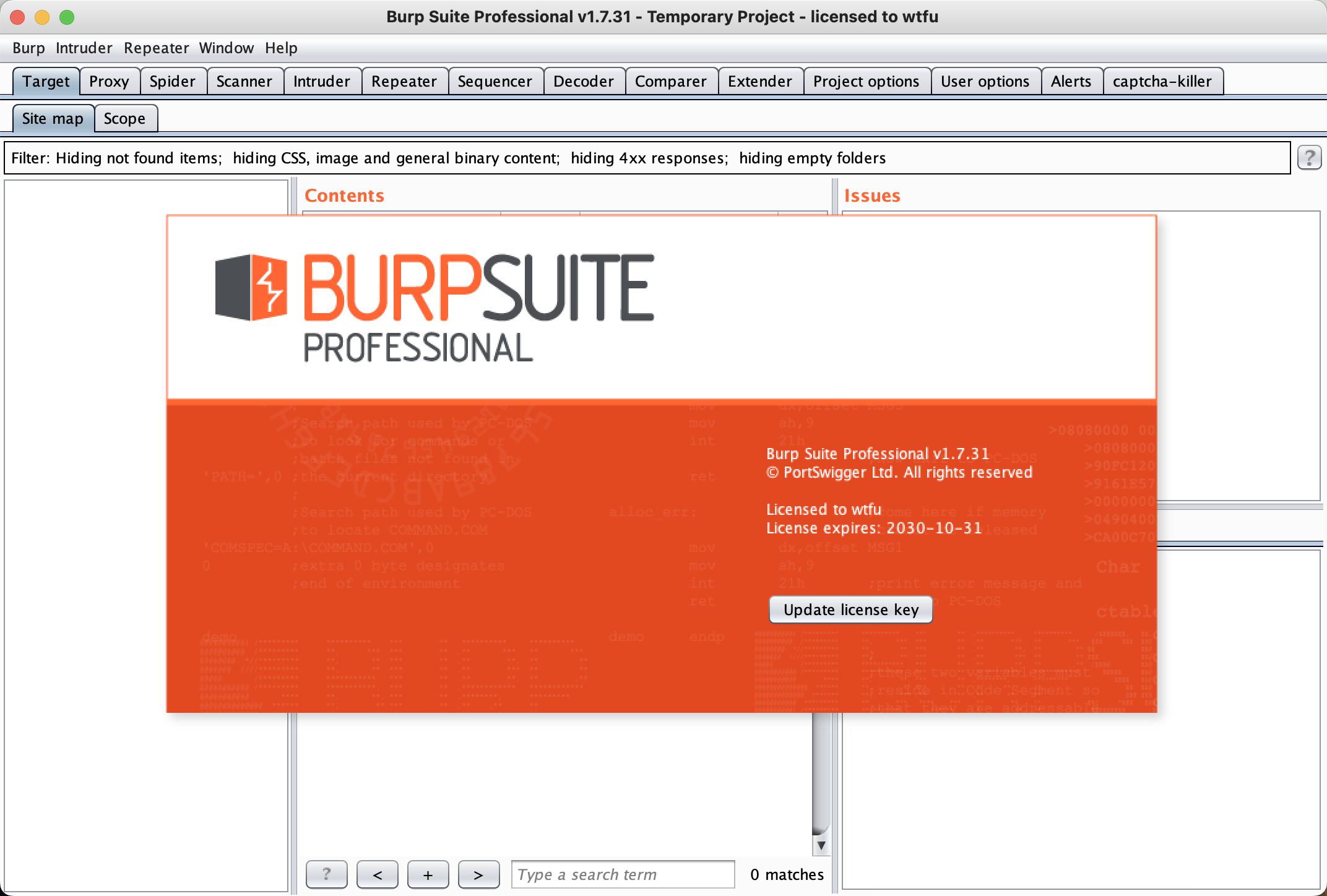Open the Intruder menu
The height and width of the screenshot is (896, 1327).
click(84, 48)
